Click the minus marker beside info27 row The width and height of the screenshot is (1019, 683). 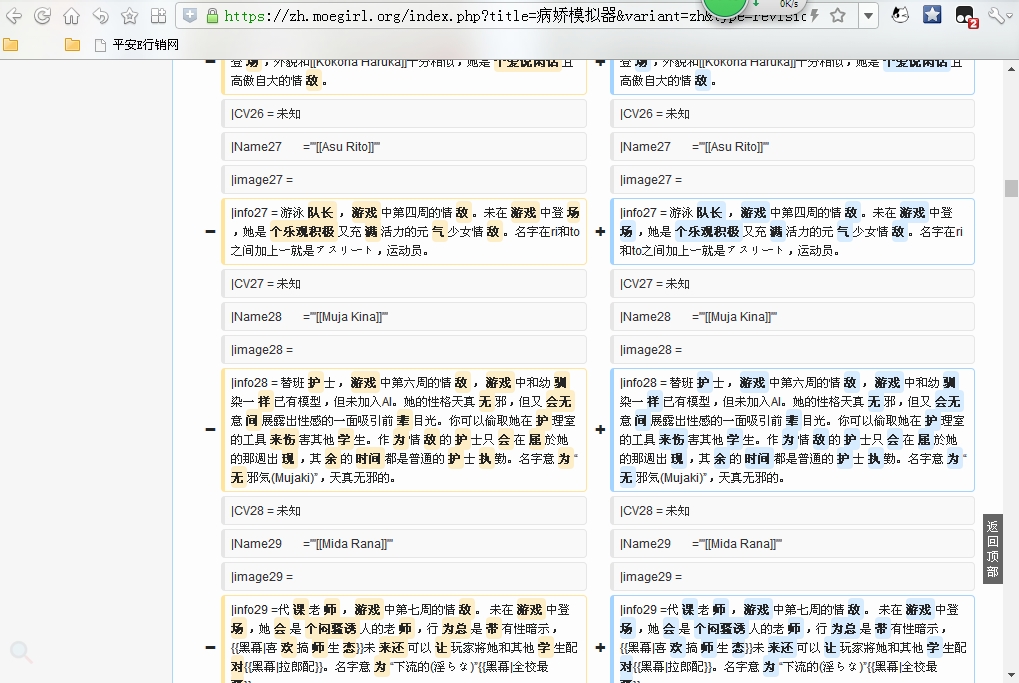click(210, 232)
